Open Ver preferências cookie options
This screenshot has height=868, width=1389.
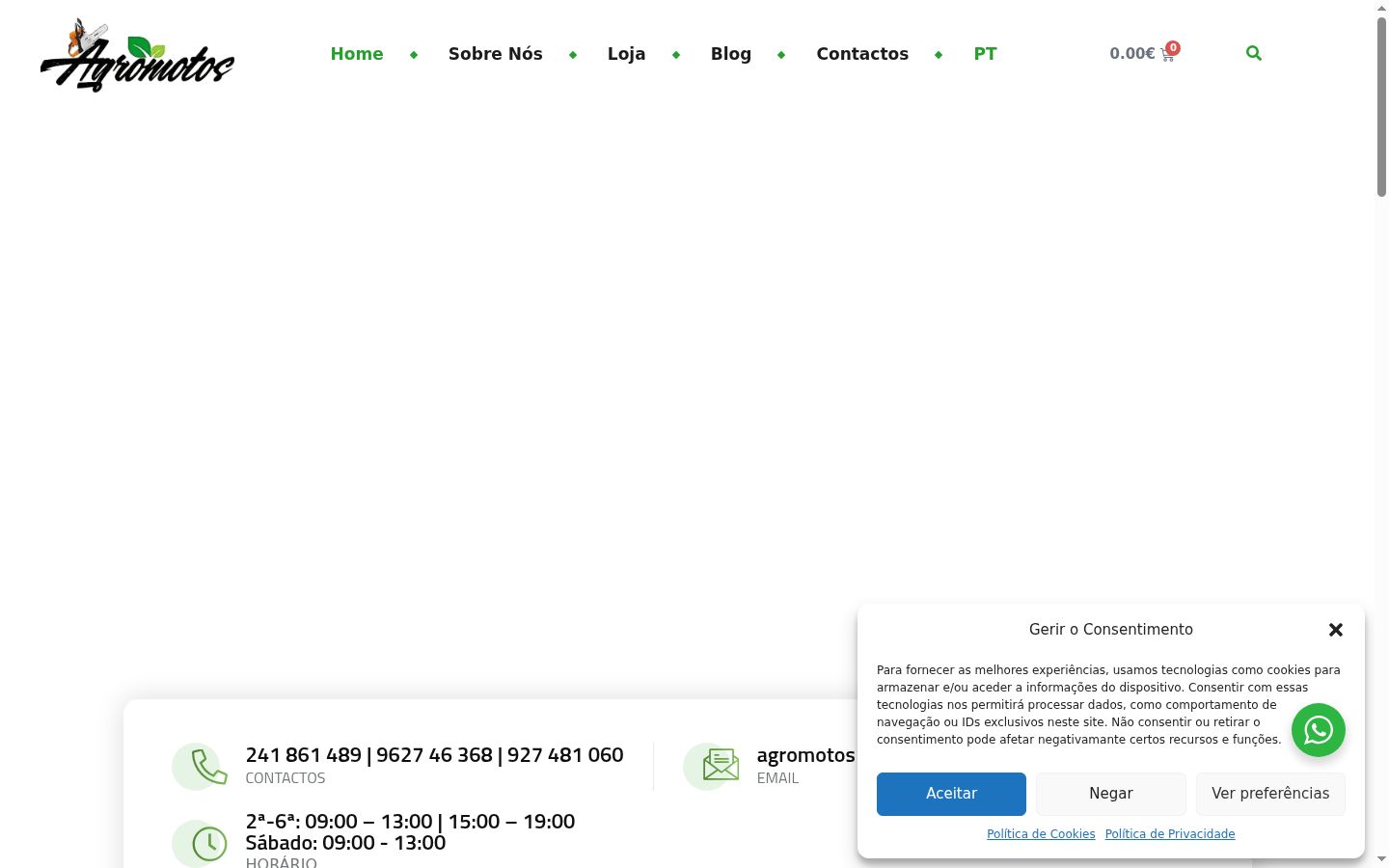point(1270,794)
